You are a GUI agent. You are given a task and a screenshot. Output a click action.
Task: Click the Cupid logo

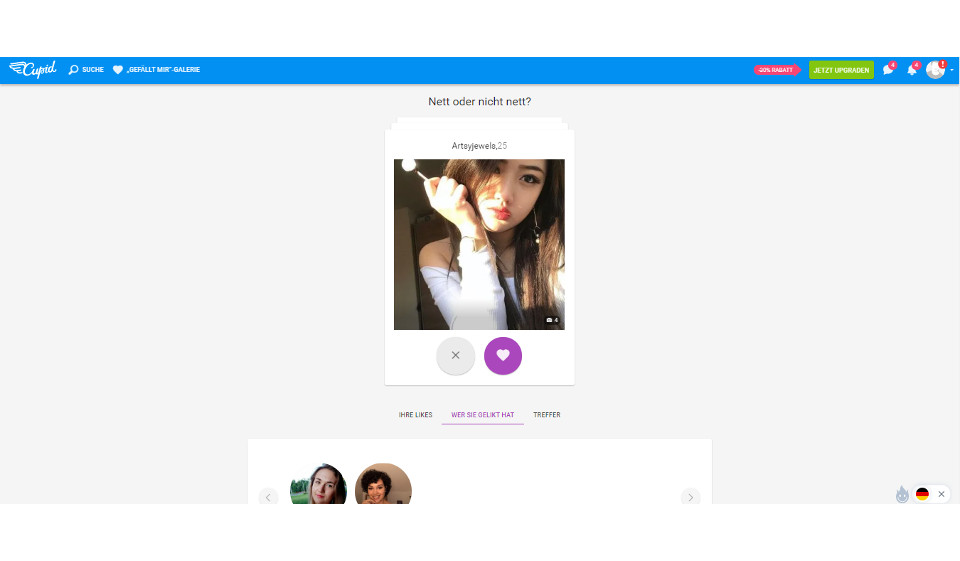[33, 70]
